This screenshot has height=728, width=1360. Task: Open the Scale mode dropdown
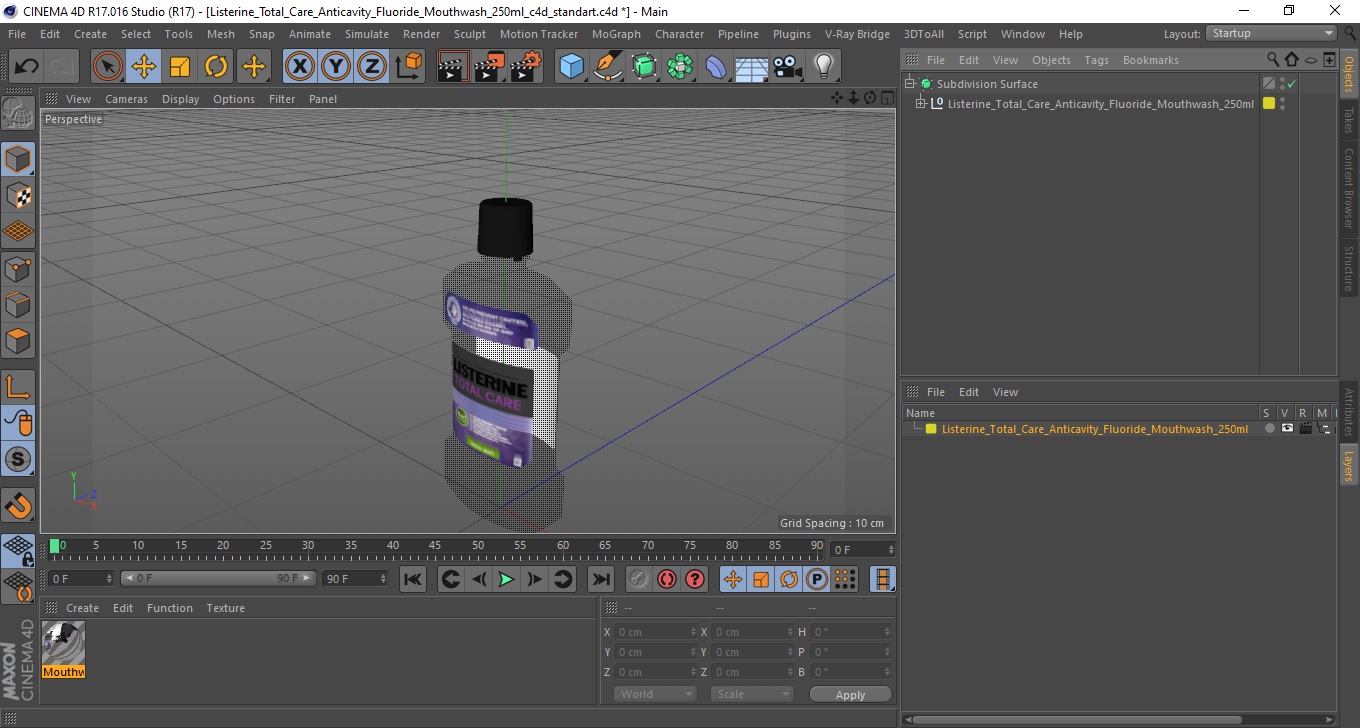[x=752, y=694]
